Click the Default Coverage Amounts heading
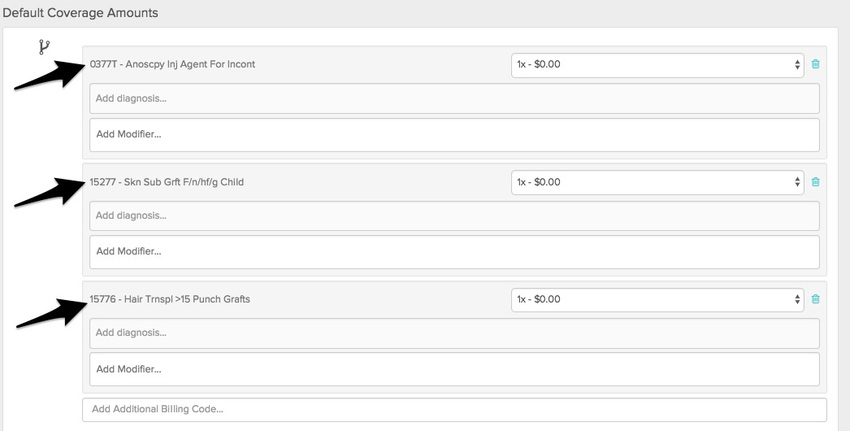 (80, 13)
